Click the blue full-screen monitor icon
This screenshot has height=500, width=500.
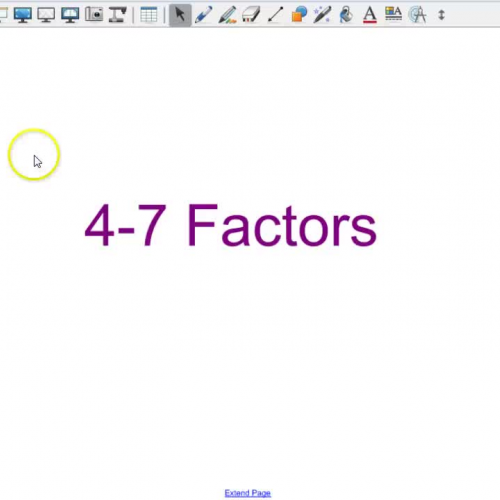click(x=23, y=15)
